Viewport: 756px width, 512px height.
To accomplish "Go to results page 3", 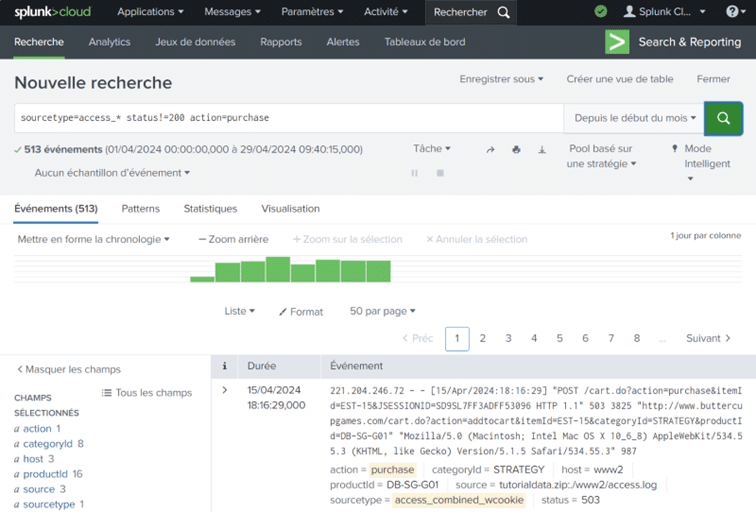I will click(x=508, y=338).
